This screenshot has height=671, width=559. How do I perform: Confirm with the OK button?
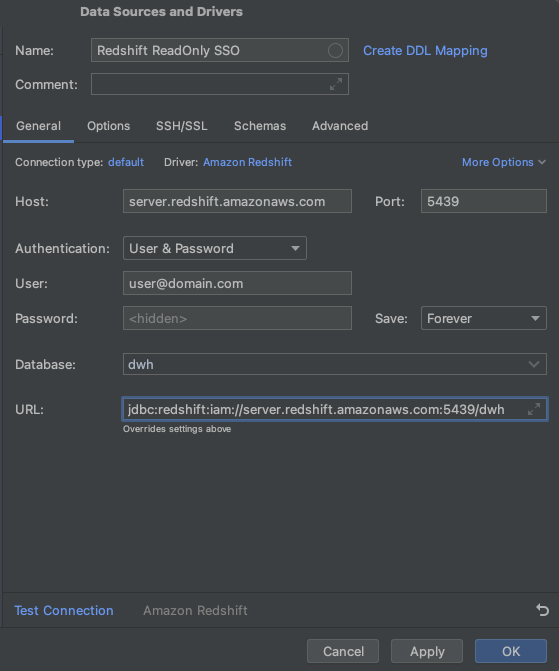coord(511,651)
